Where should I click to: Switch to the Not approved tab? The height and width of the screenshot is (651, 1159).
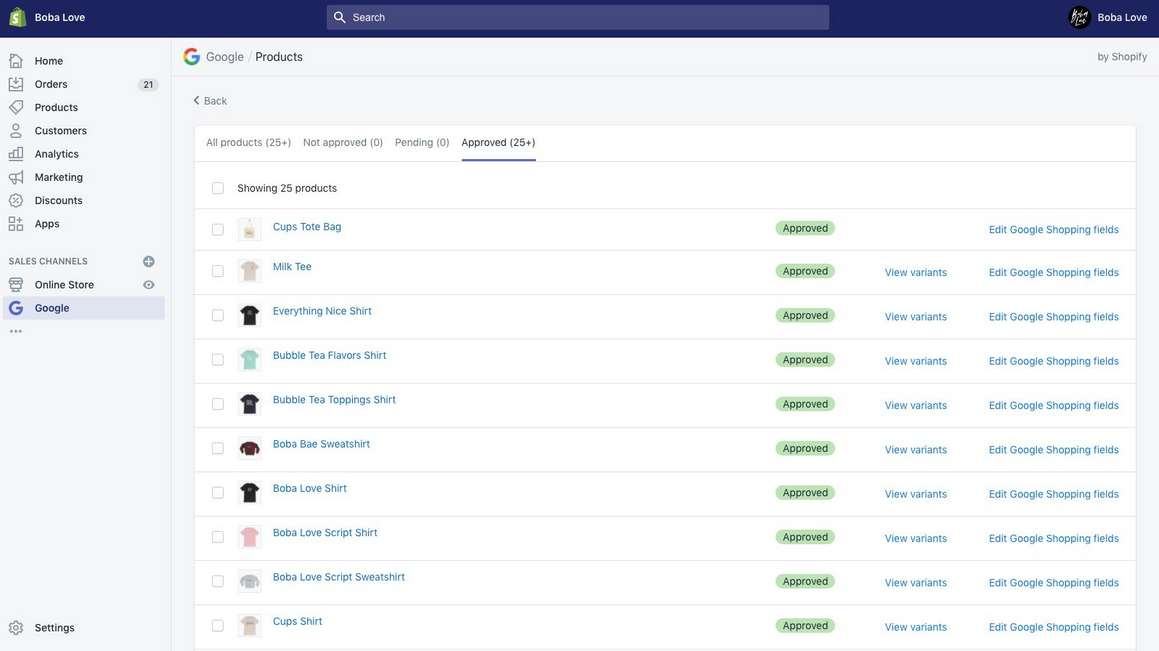(x=342, y=143)
